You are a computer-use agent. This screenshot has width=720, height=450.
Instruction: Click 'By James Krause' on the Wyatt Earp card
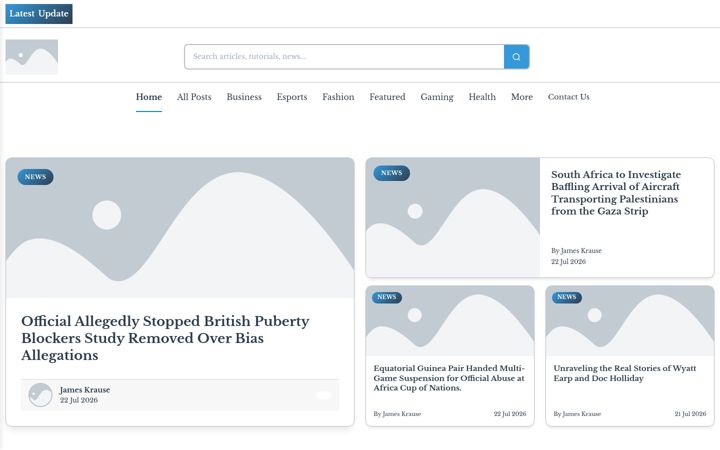(x=577, y=414)
